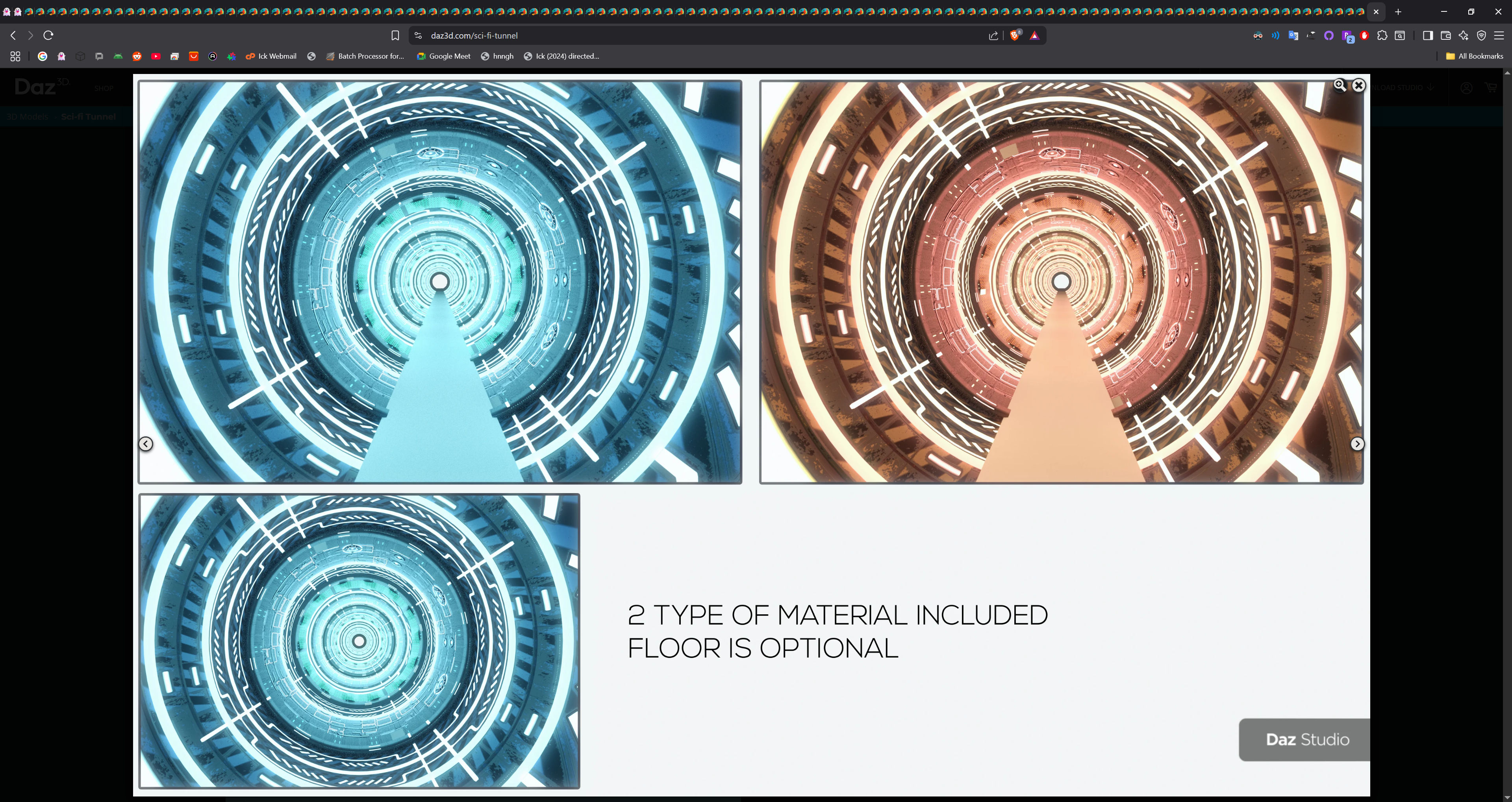Toggle the browser sidebar panel

(1428, 36)
